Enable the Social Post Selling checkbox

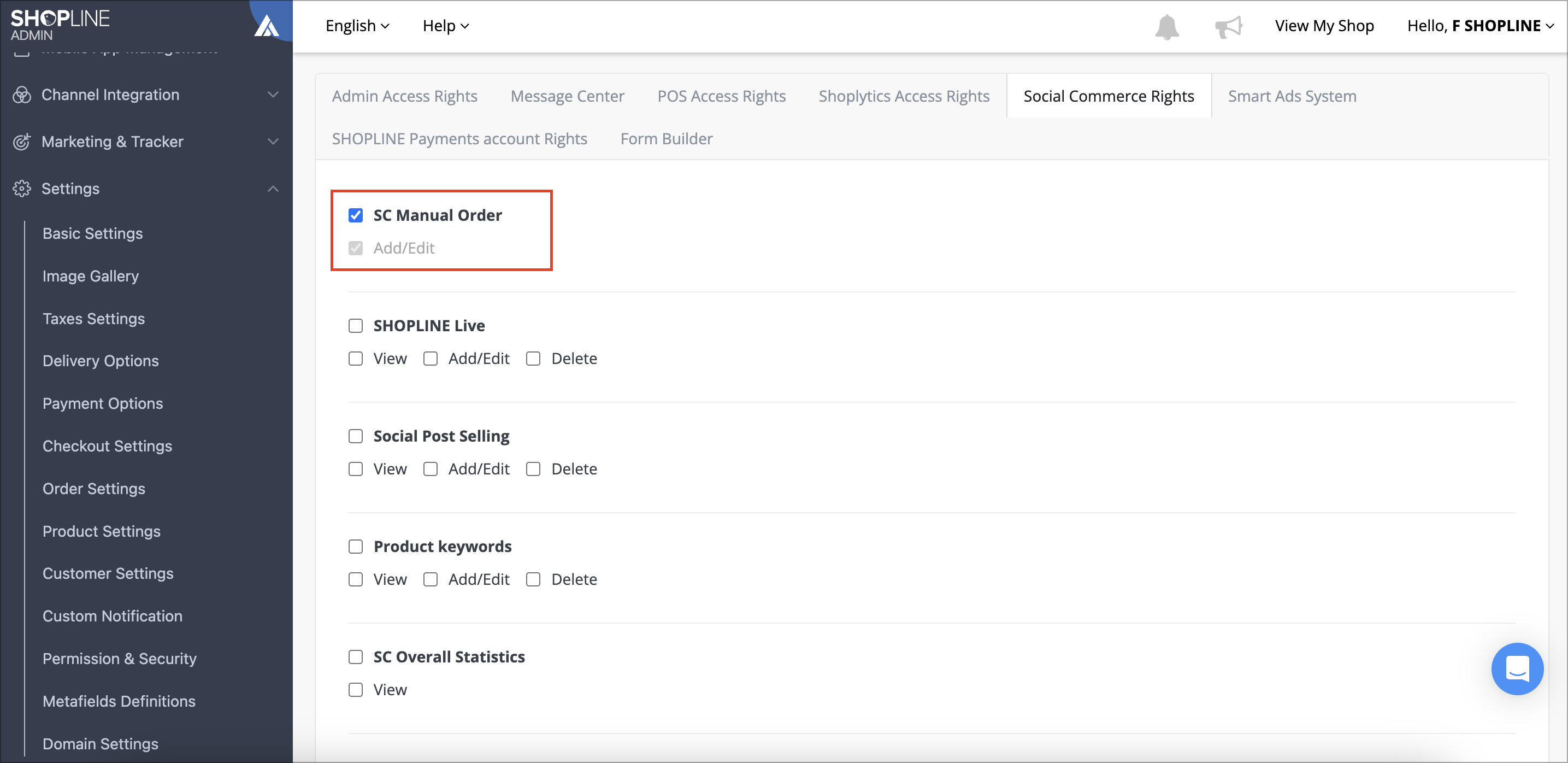[x=356, y=436]
